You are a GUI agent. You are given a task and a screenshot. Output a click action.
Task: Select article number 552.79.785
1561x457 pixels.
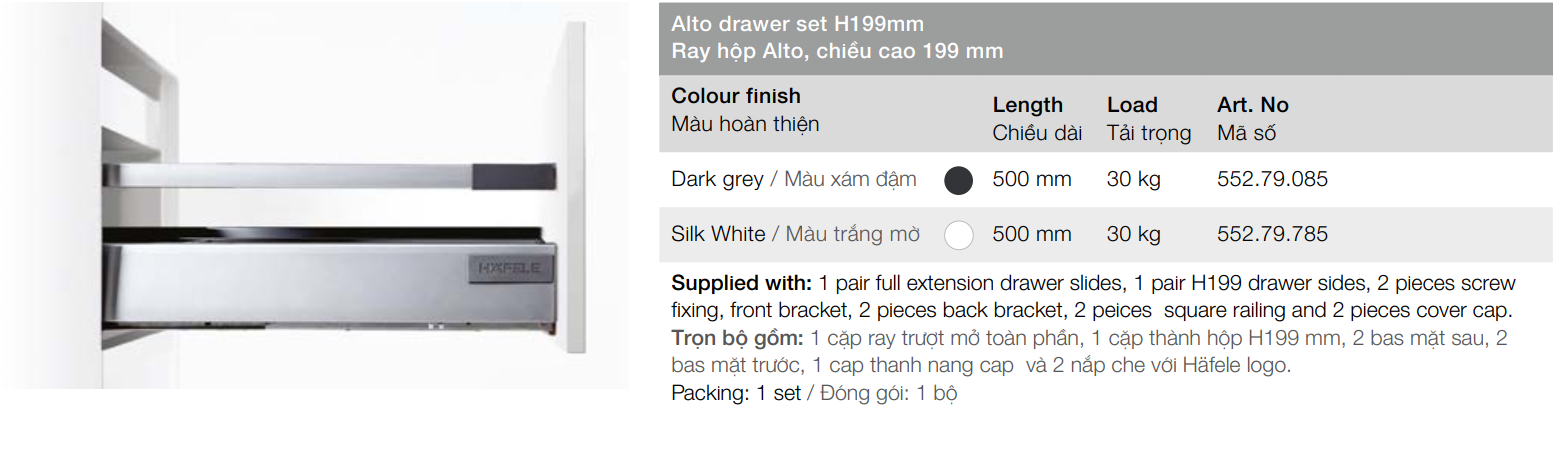(x=1272, y=234)
